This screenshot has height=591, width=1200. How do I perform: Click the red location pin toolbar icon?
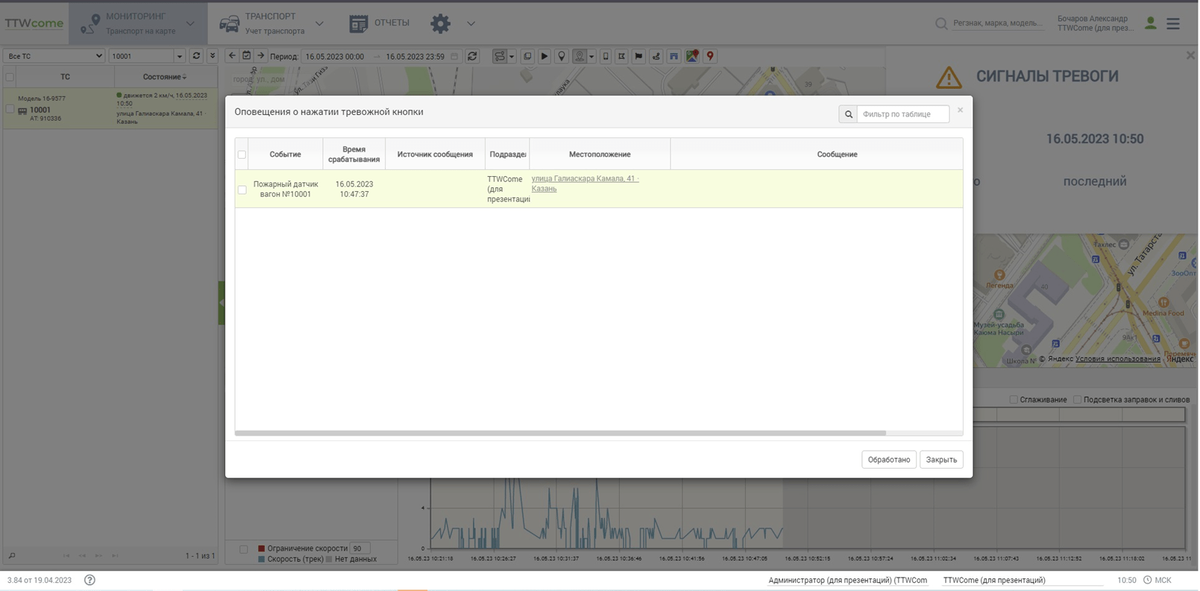click(x=708, y=56)
